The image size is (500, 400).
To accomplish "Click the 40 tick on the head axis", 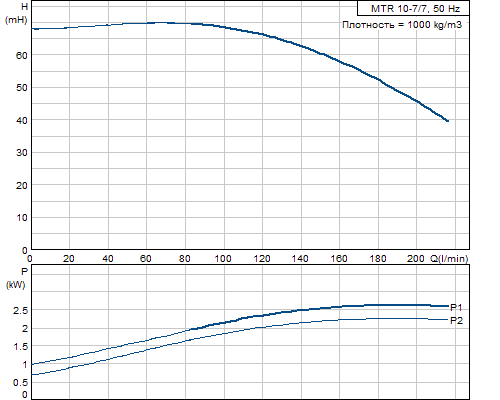I will point(22,120).
